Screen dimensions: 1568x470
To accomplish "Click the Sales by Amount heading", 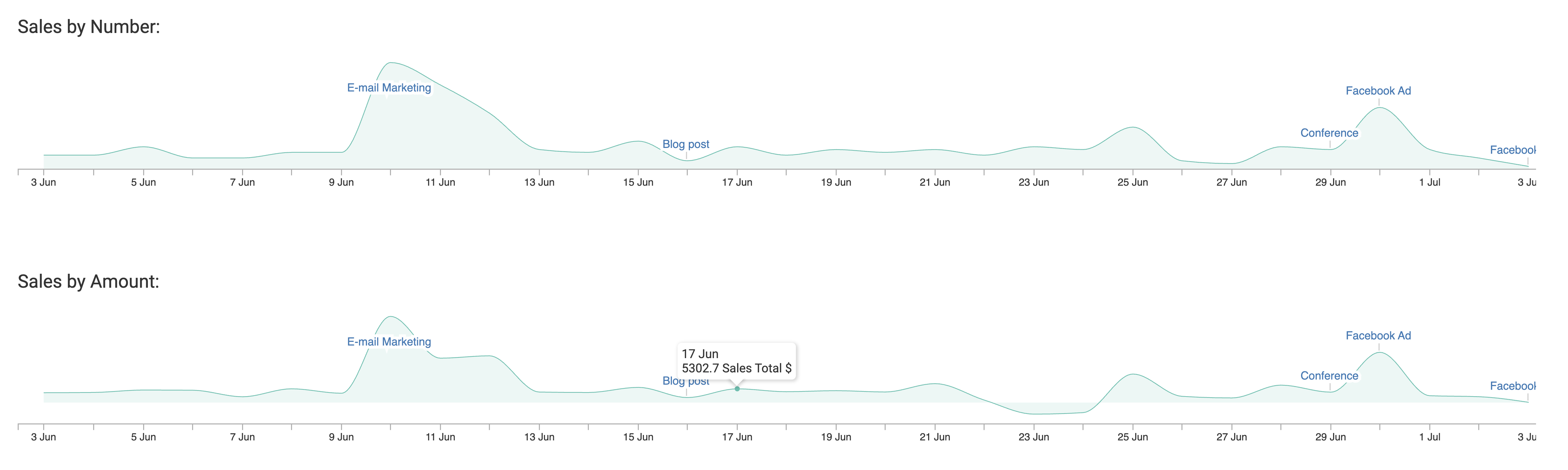I will click(x=88, y=281).
